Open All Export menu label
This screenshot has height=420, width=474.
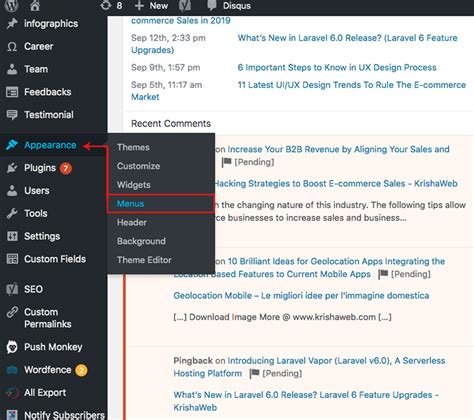pos(45,393)
